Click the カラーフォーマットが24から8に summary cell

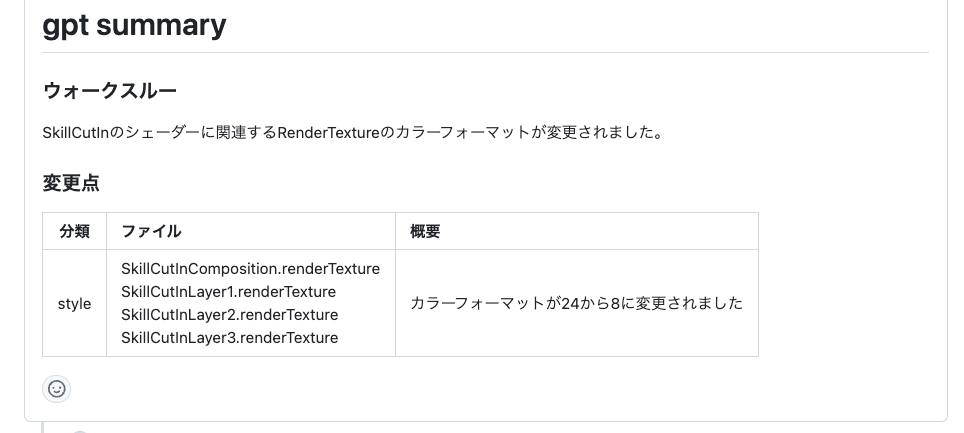576,303
